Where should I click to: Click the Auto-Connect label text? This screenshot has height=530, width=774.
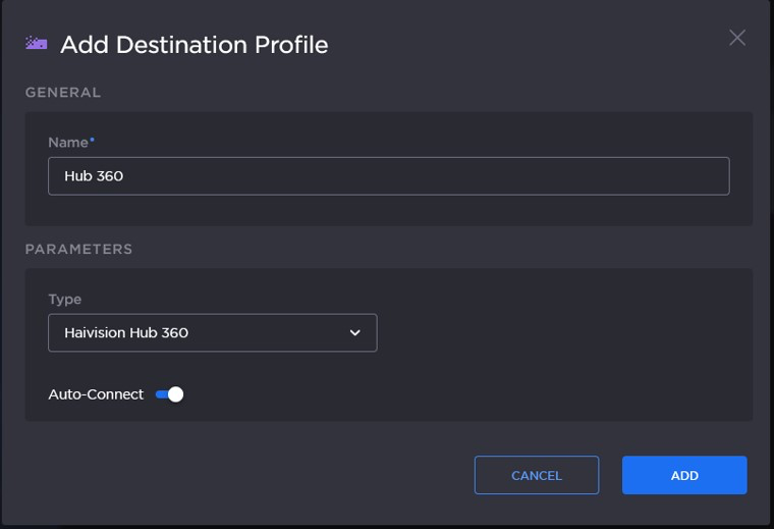pyautogui.click(x=96, y=394)
